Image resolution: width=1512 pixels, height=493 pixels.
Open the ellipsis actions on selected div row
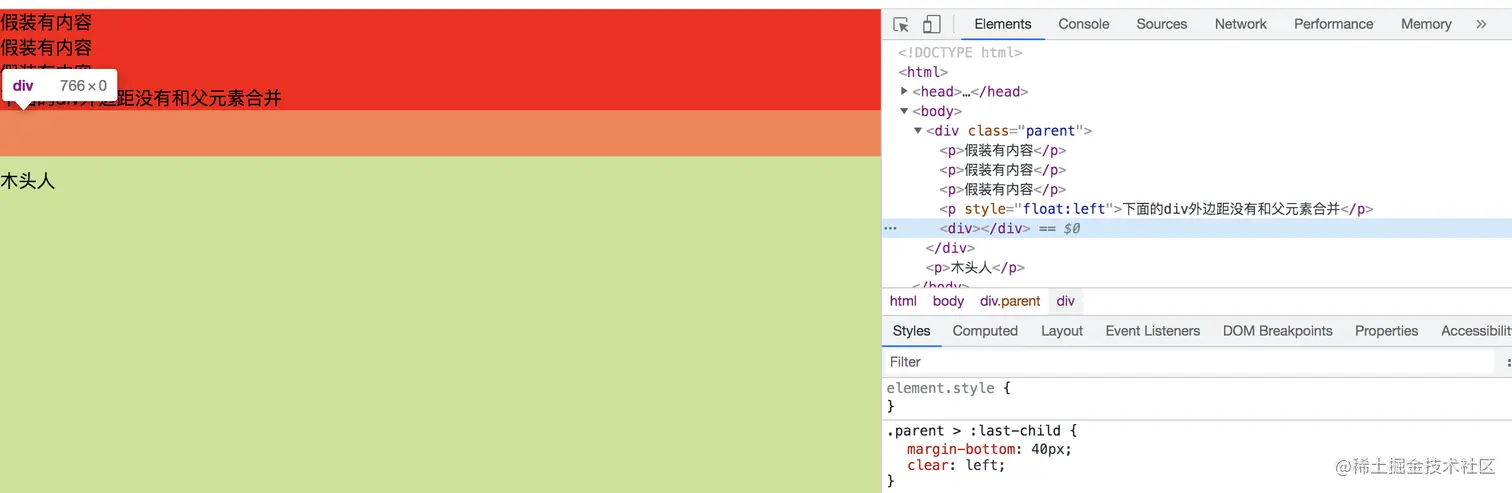[x=889, y=229]
